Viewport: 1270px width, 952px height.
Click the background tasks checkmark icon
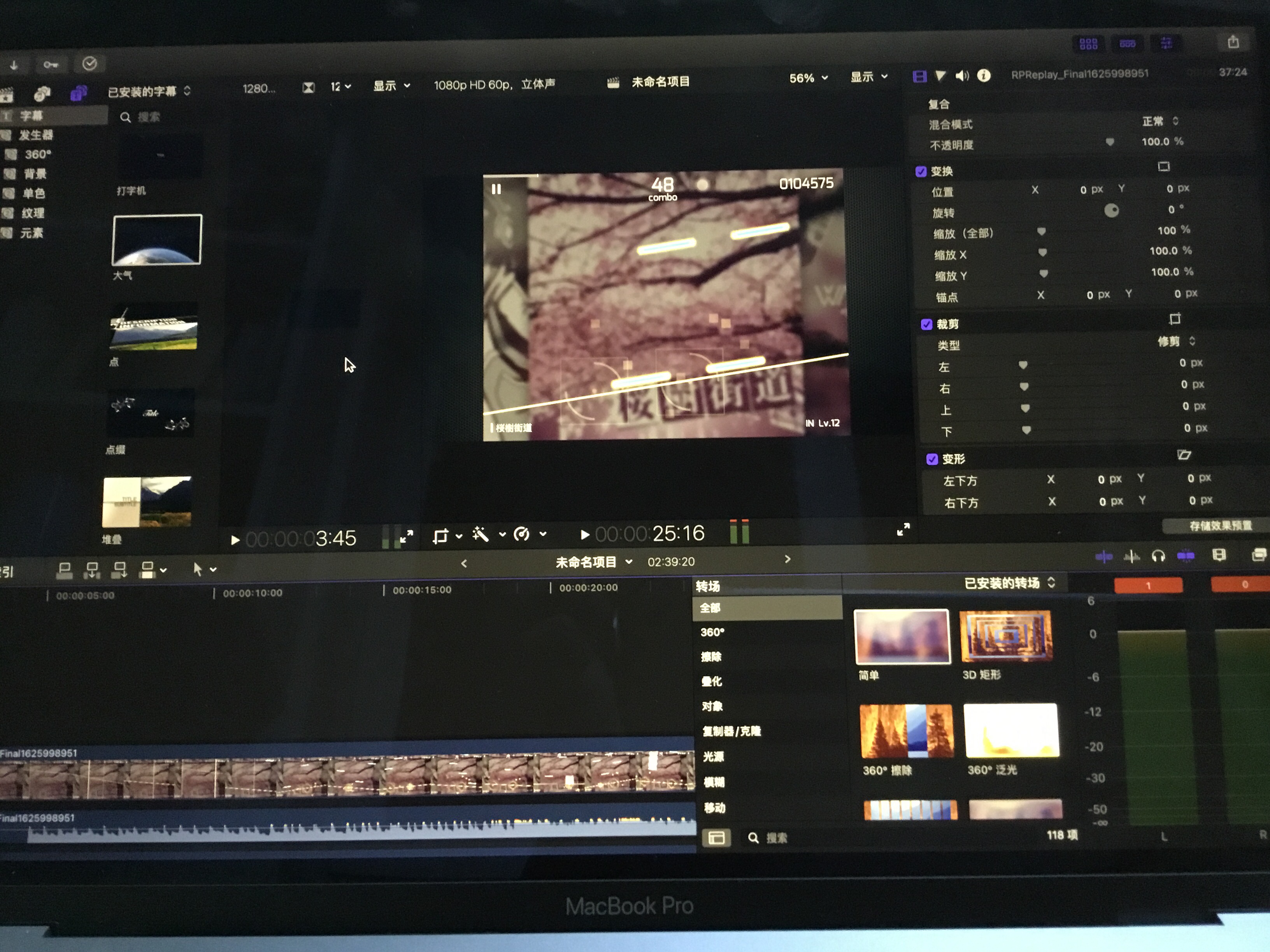89,64
